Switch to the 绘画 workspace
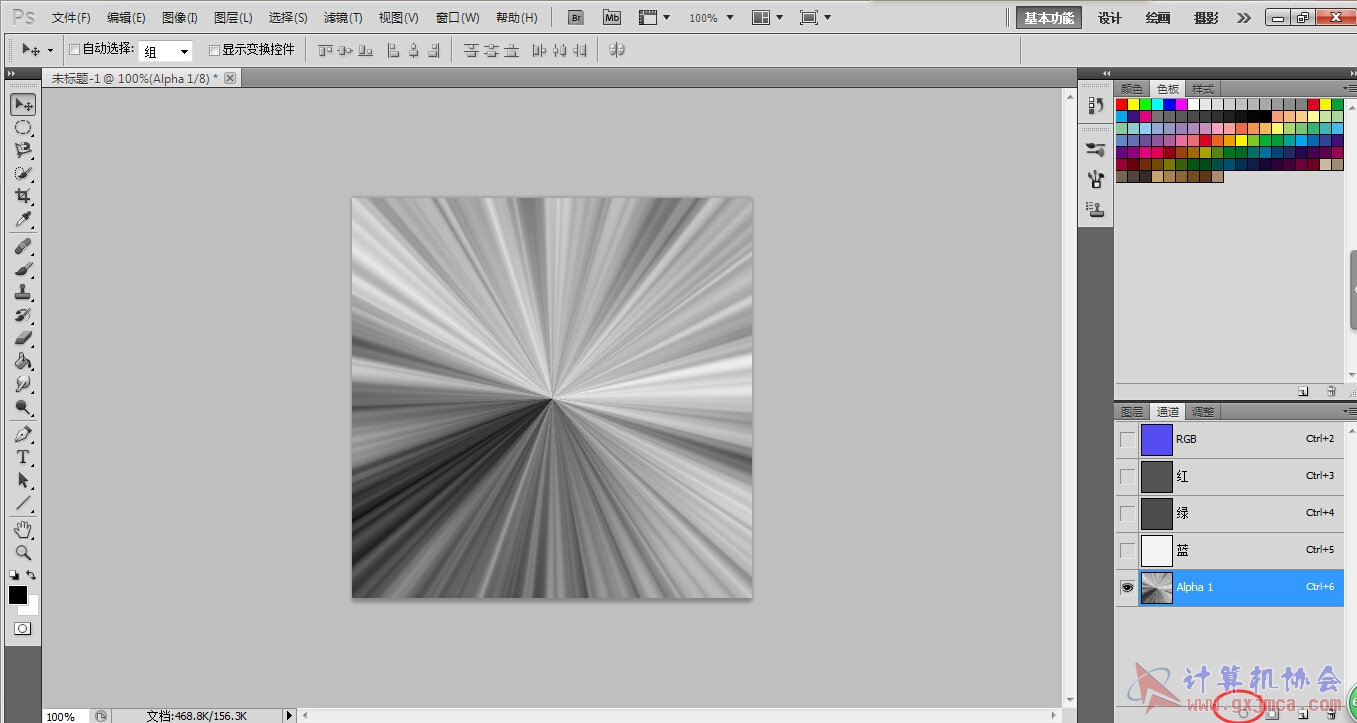 click(1158, 18)
